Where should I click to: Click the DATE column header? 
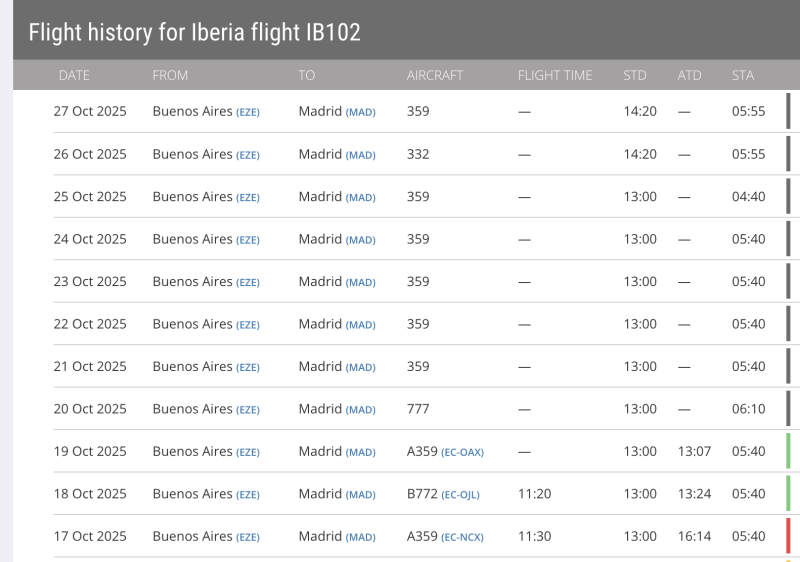point(74,75)
